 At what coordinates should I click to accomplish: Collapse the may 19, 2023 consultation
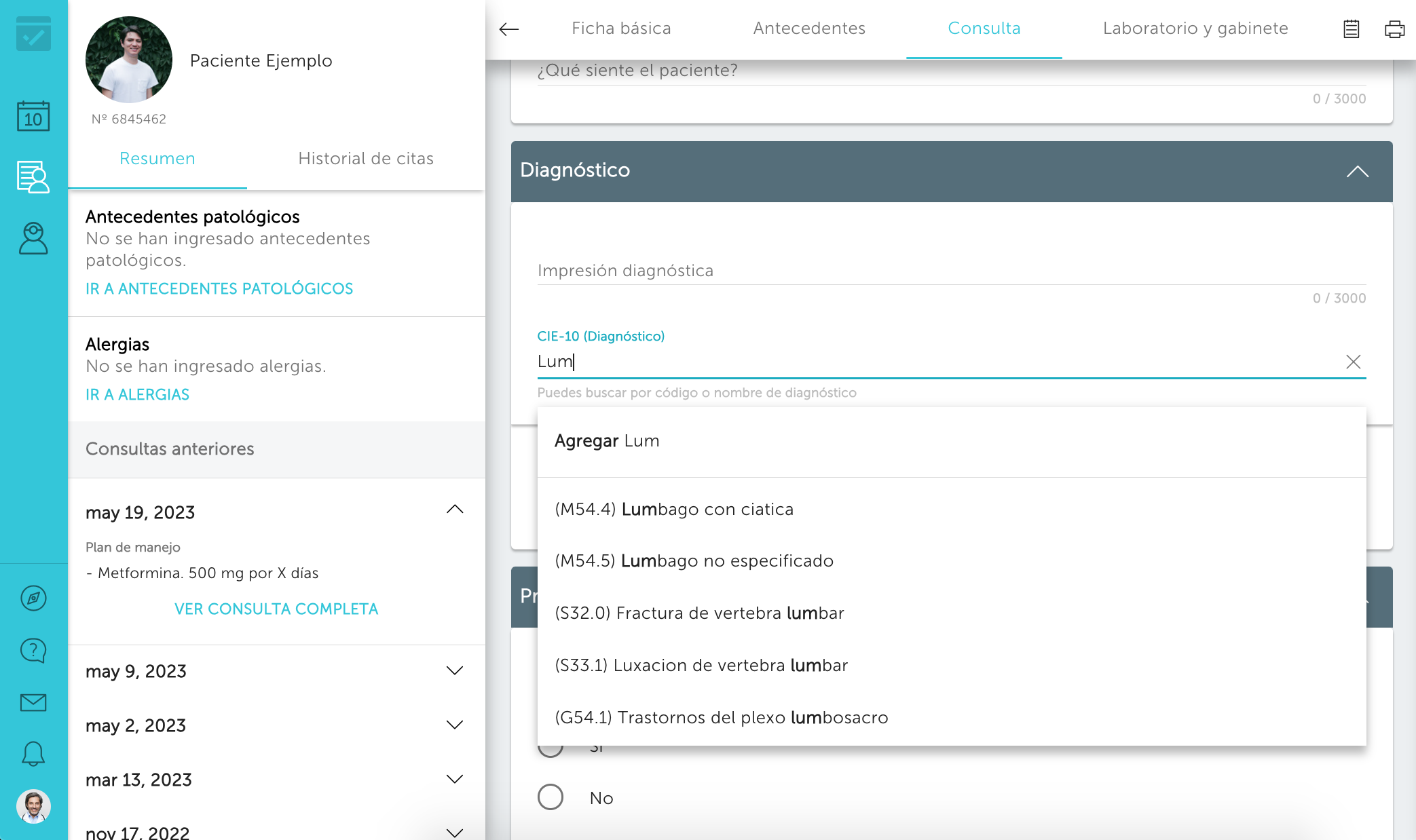455,510
